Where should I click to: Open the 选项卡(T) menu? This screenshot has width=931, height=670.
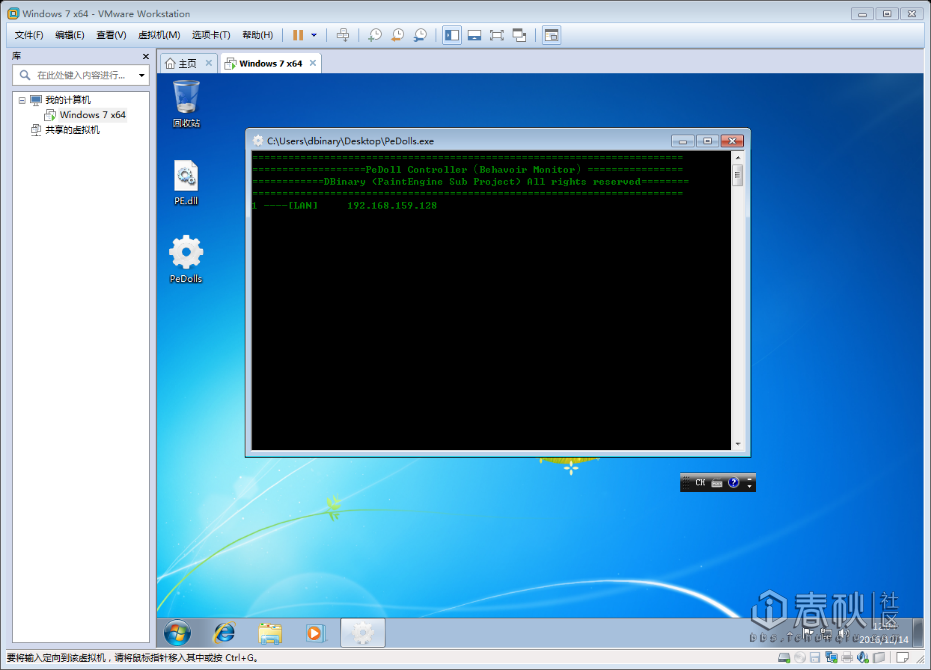tap(211, 35)
